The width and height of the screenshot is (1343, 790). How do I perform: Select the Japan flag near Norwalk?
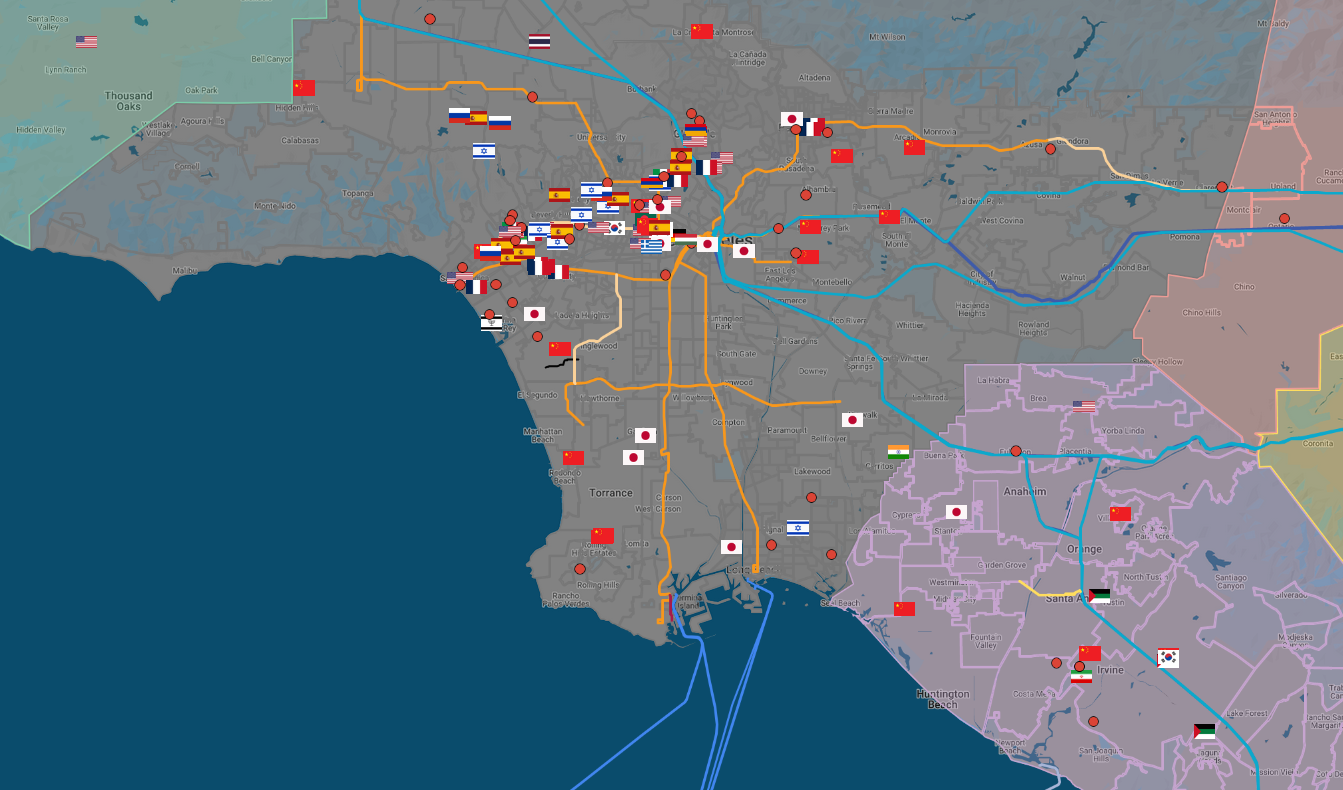coord(852,420)
